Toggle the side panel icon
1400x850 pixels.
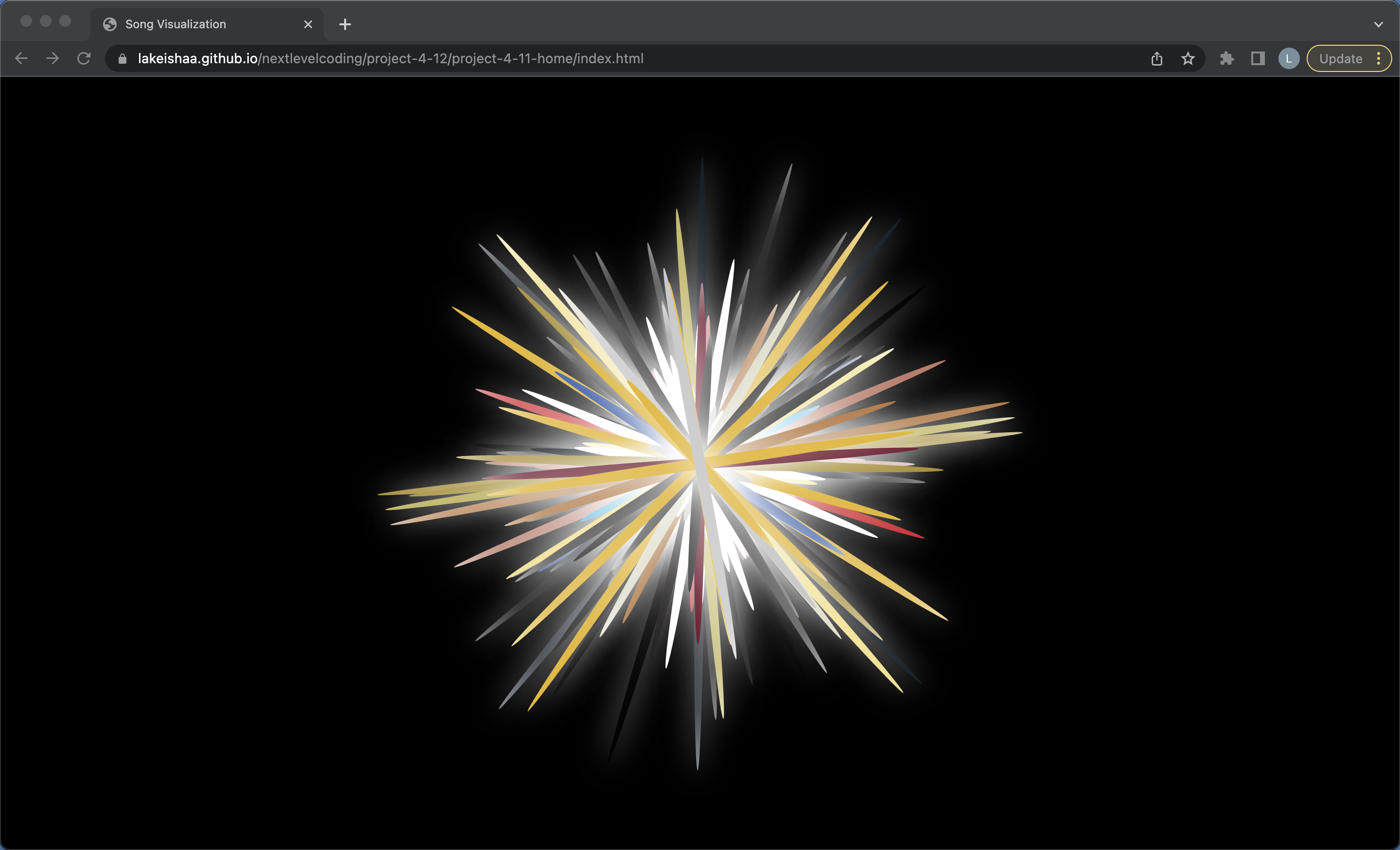1258,58
